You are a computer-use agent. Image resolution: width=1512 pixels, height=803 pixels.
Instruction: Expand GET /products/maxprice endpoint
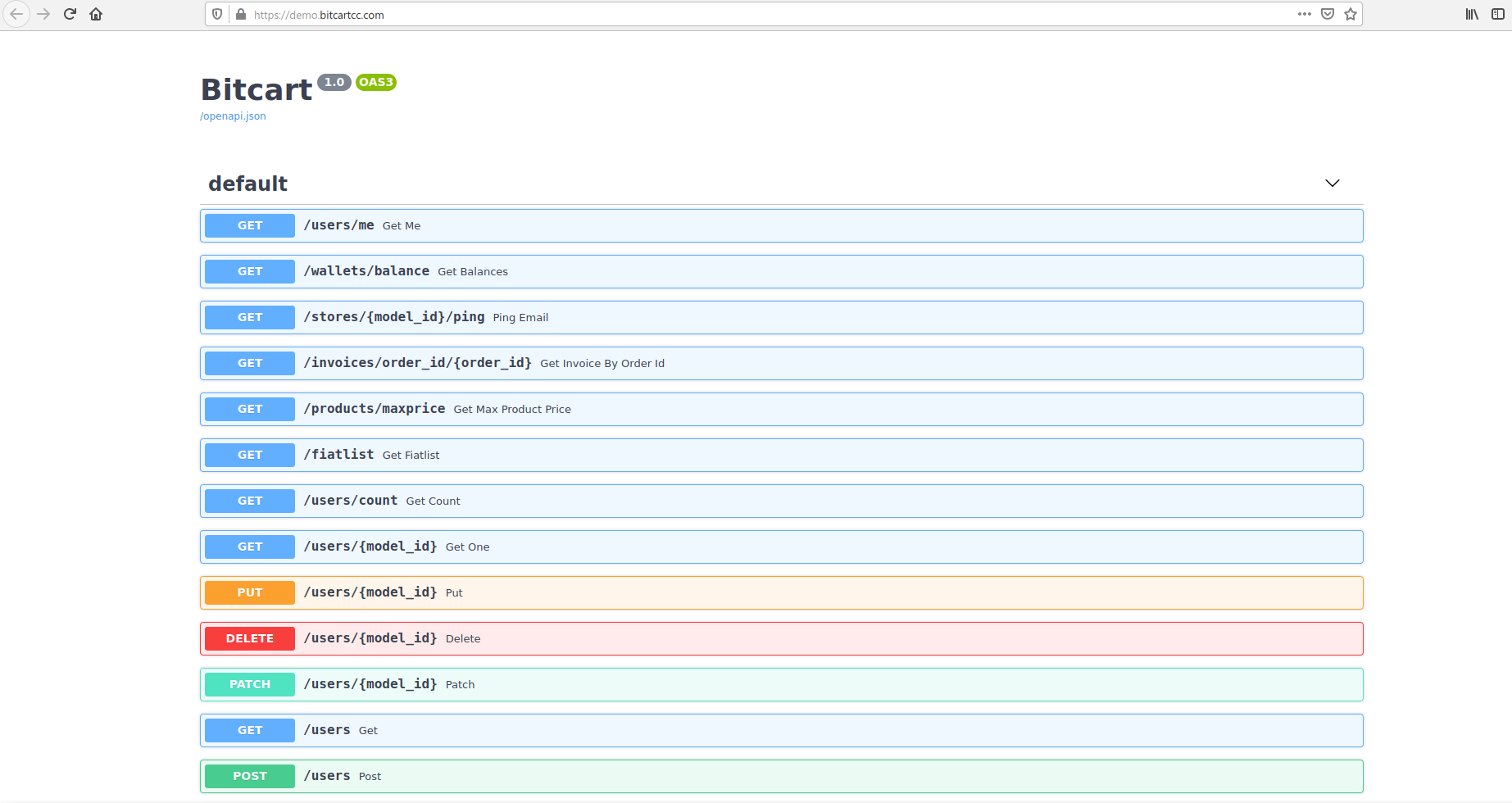782,409
